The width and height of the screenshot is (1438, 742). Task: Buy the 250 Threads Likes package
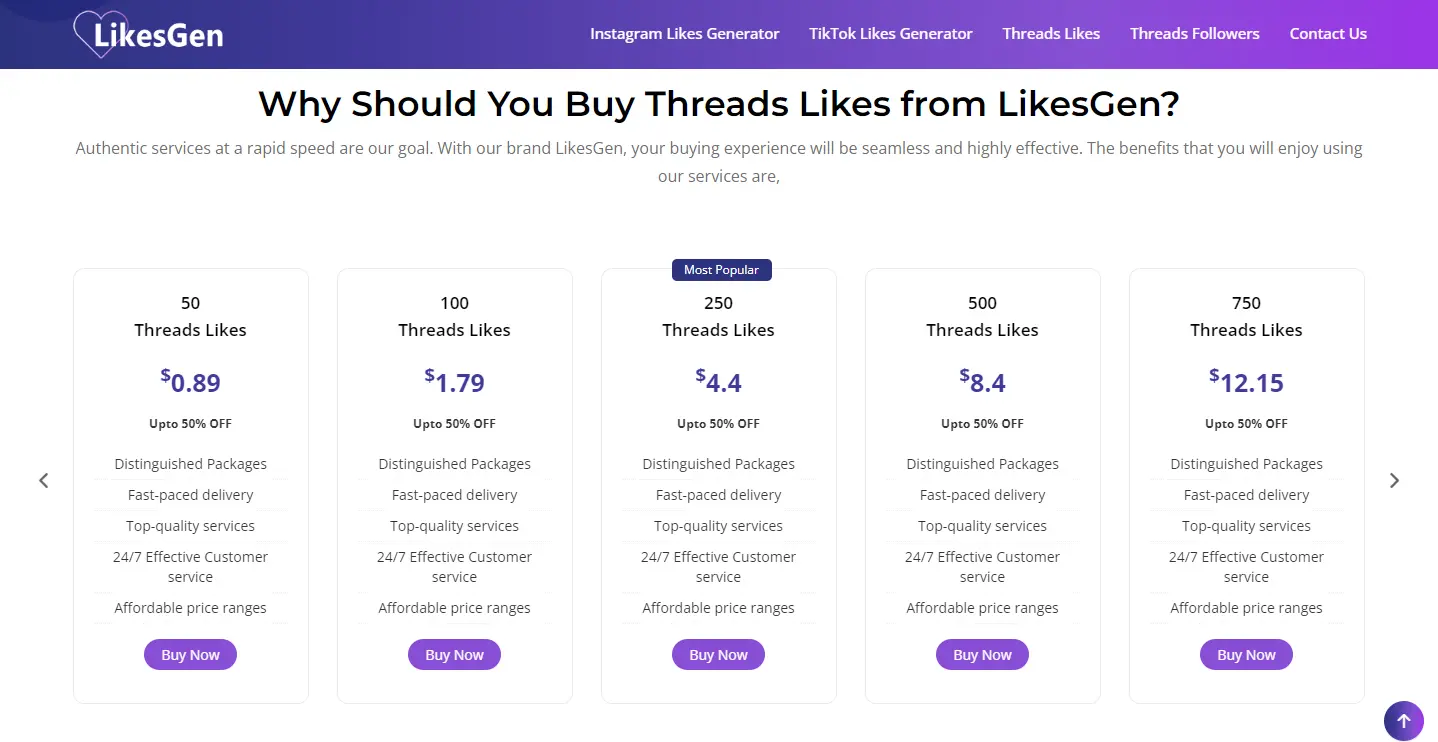[x=718, y=655]
